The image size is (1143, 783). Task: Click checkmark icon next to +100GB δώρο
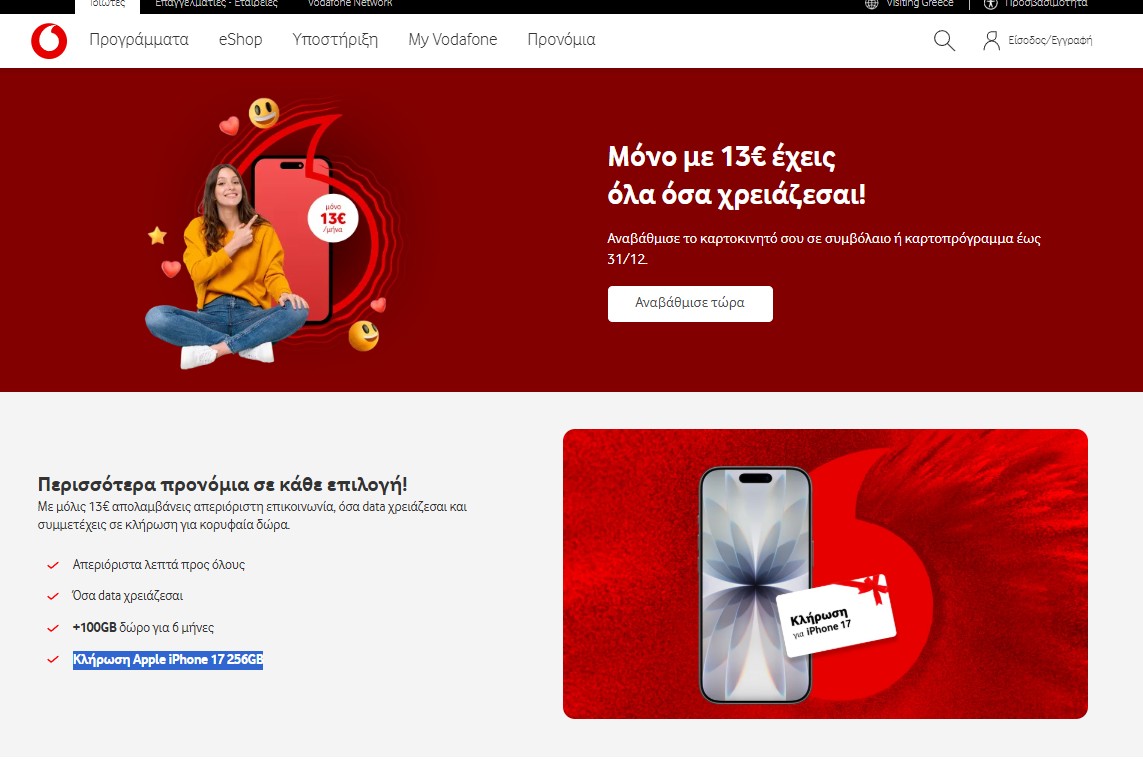pyautogui.click(x=53, y=628)
